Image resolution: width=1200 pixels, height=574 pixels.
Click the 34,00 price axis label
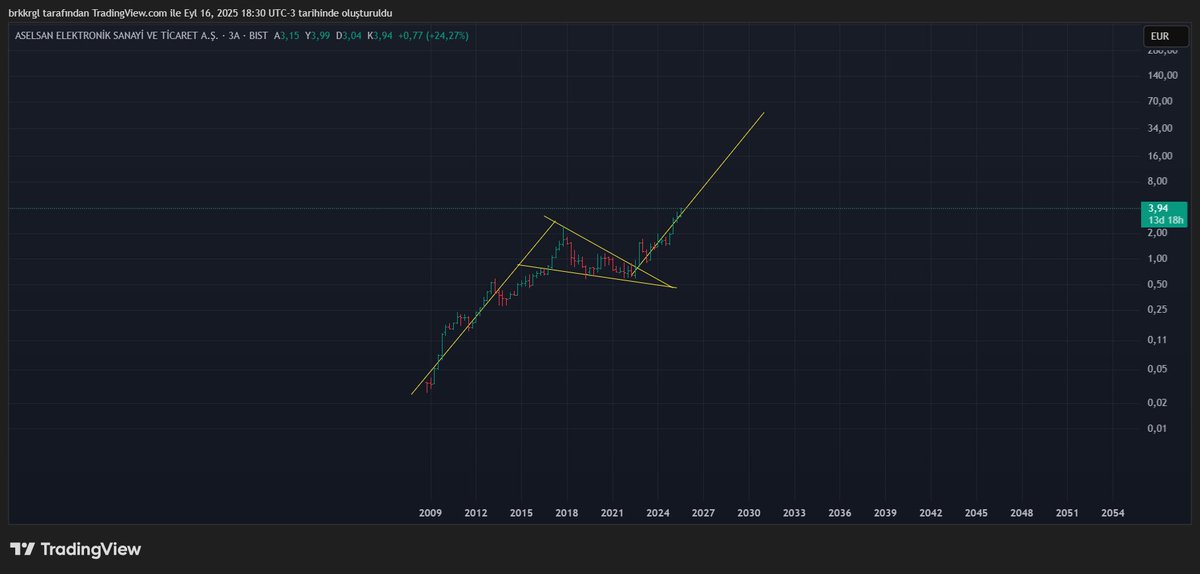click(x=1160, y=128)
